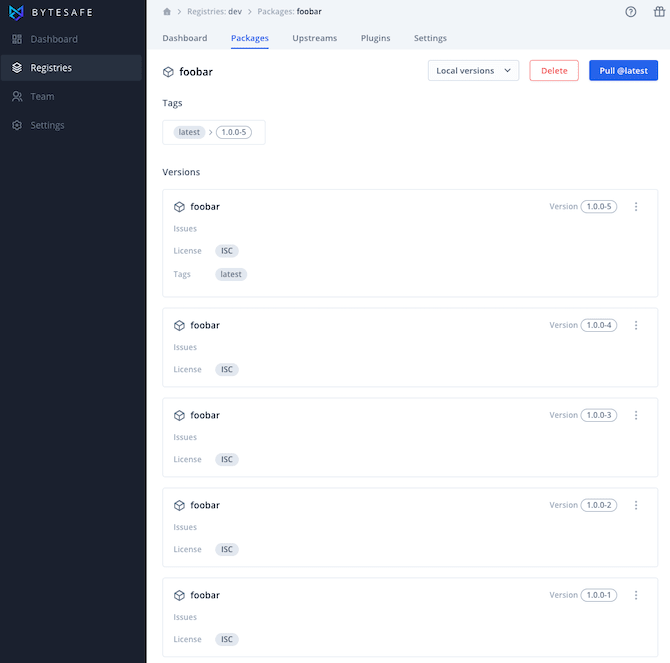The height and width of the screenshot is (663, 670).
Task: Go to home via breadcrumb house icon
Action: 167,12
